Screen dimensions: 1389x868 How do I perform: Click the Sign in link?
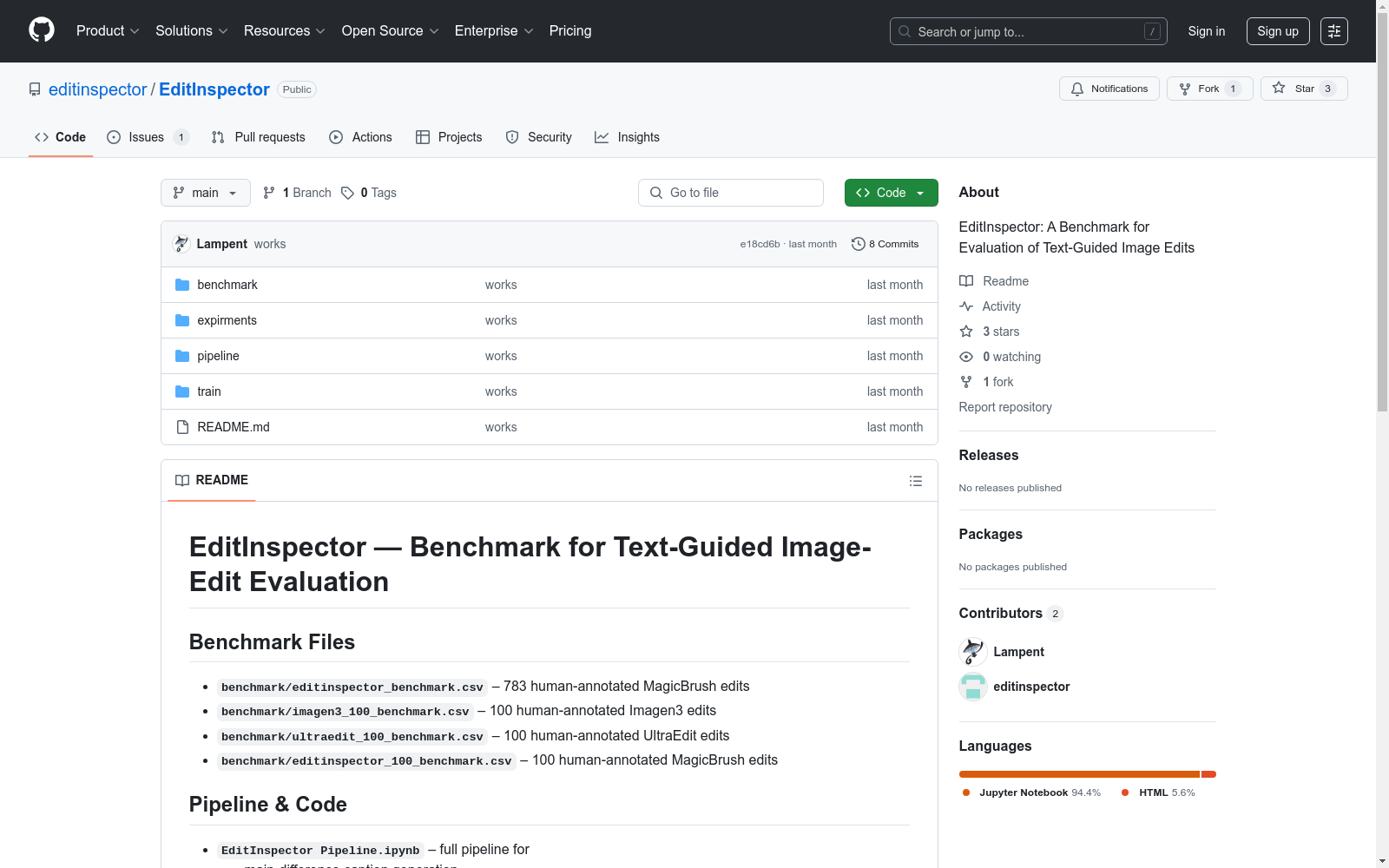pyautogui.click(x=1207, y=31)
